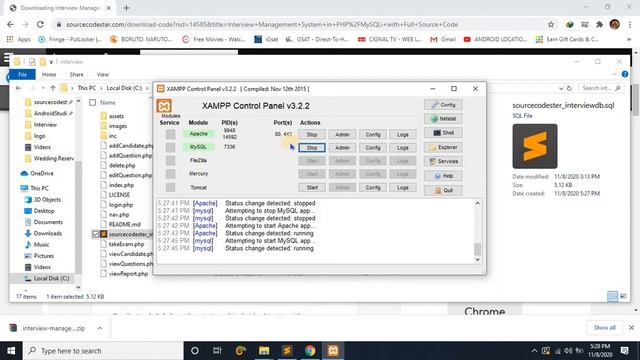
Task: Expand the File Explorer ribbon
Action: coord(614,74)
